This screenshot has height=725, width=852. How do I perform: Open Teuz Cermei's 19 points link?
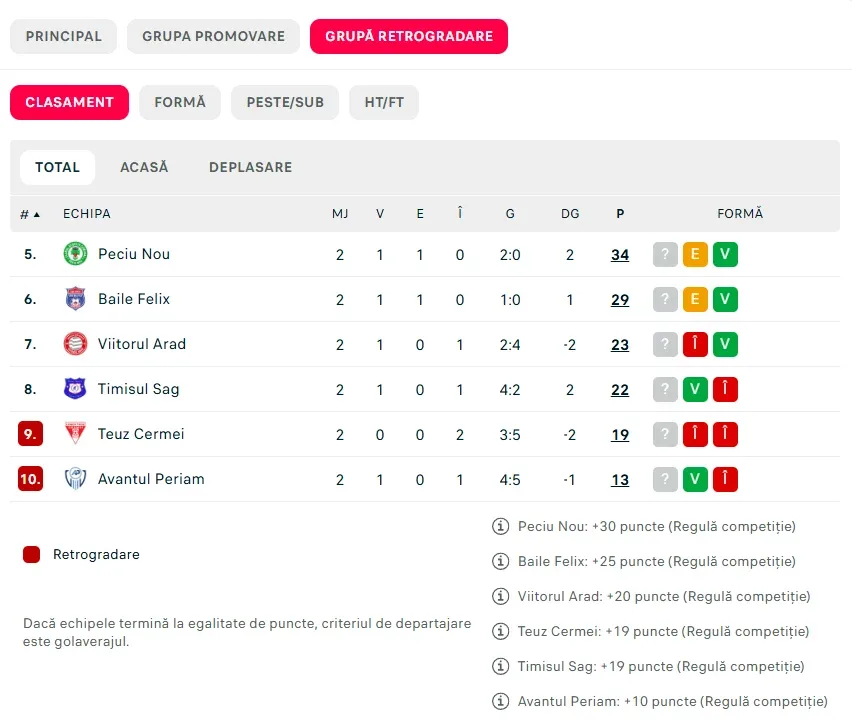pos(620,435)
